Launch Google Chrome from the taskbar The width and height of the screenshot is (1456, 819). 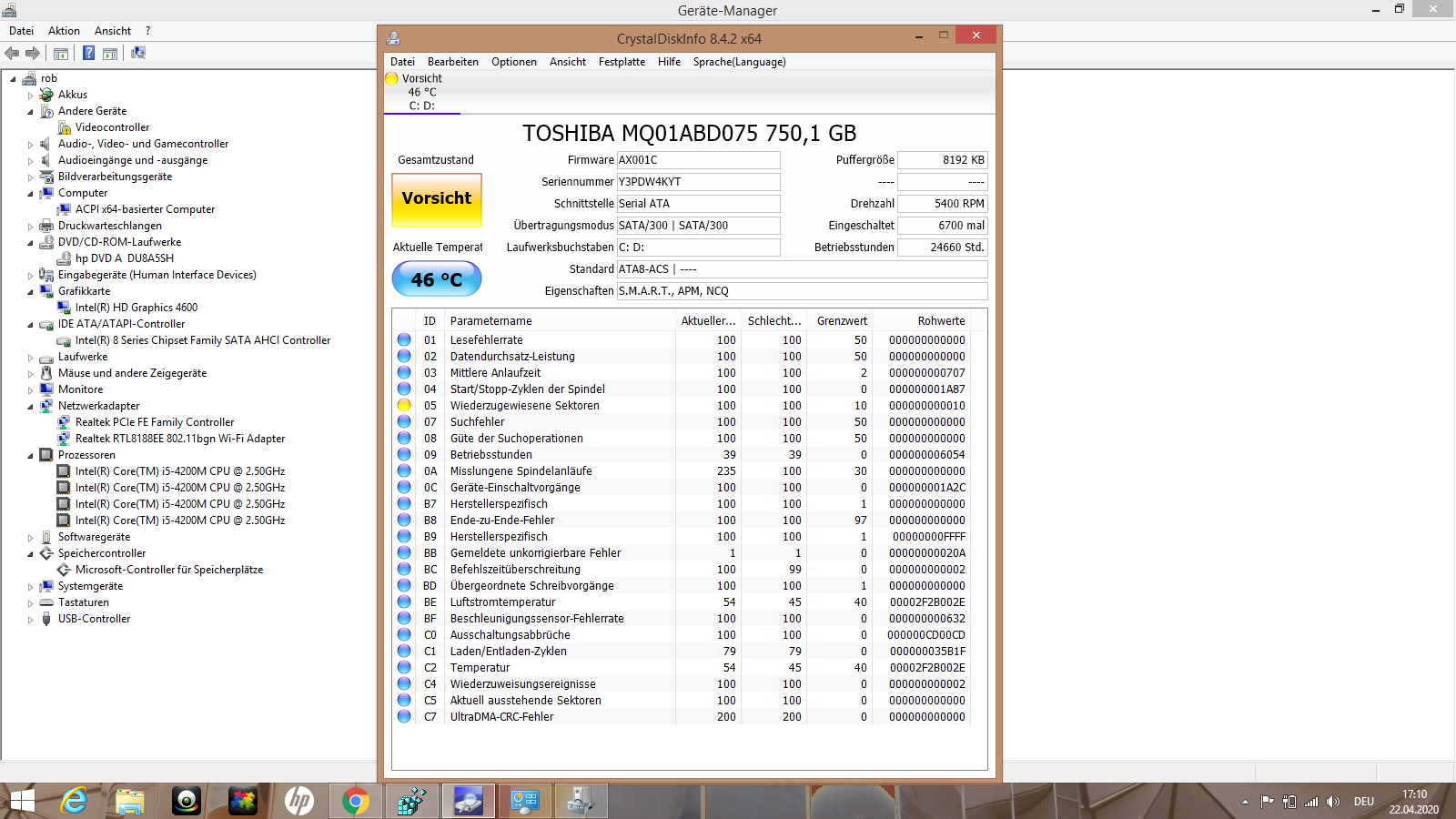[356, 801]
